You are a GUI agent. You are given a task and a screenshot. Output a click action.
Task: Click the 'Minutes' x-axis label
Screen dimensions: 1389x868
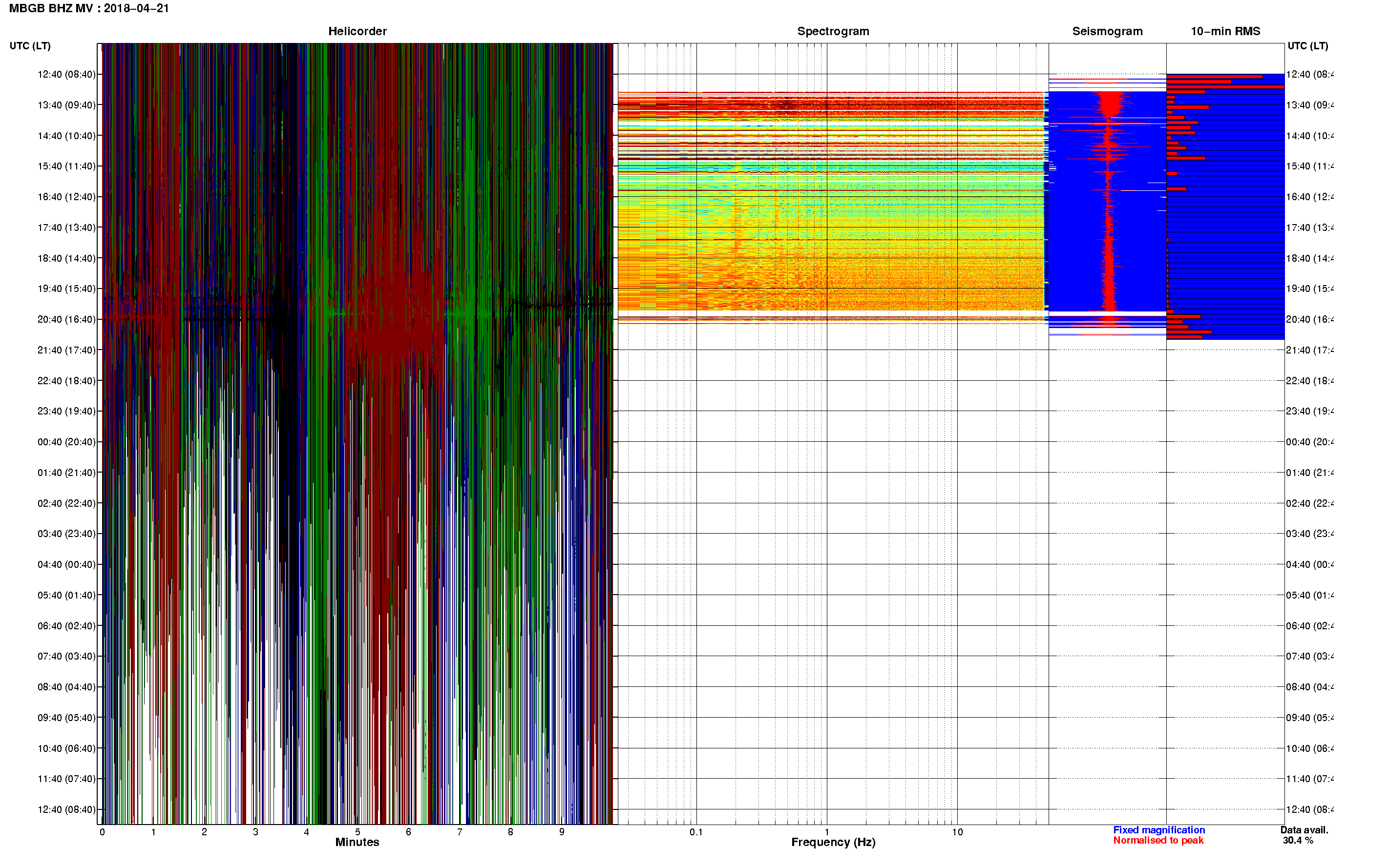[x=357, y=842]
